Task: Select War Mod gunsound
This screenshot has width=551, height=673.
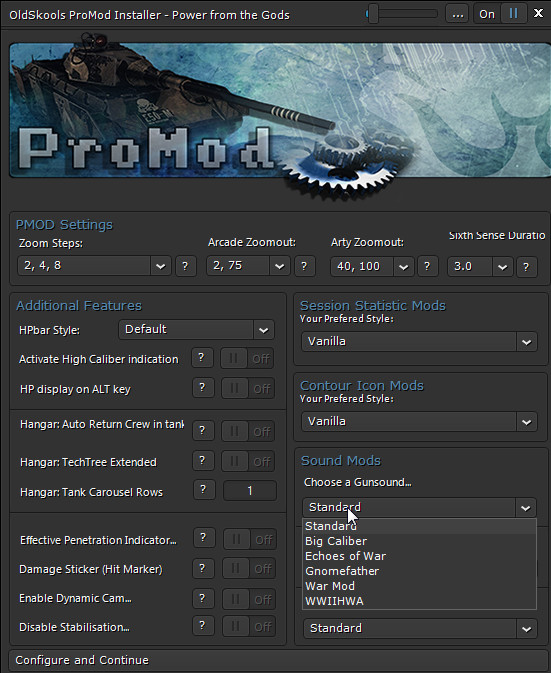Action: click(x=419, y=586)
